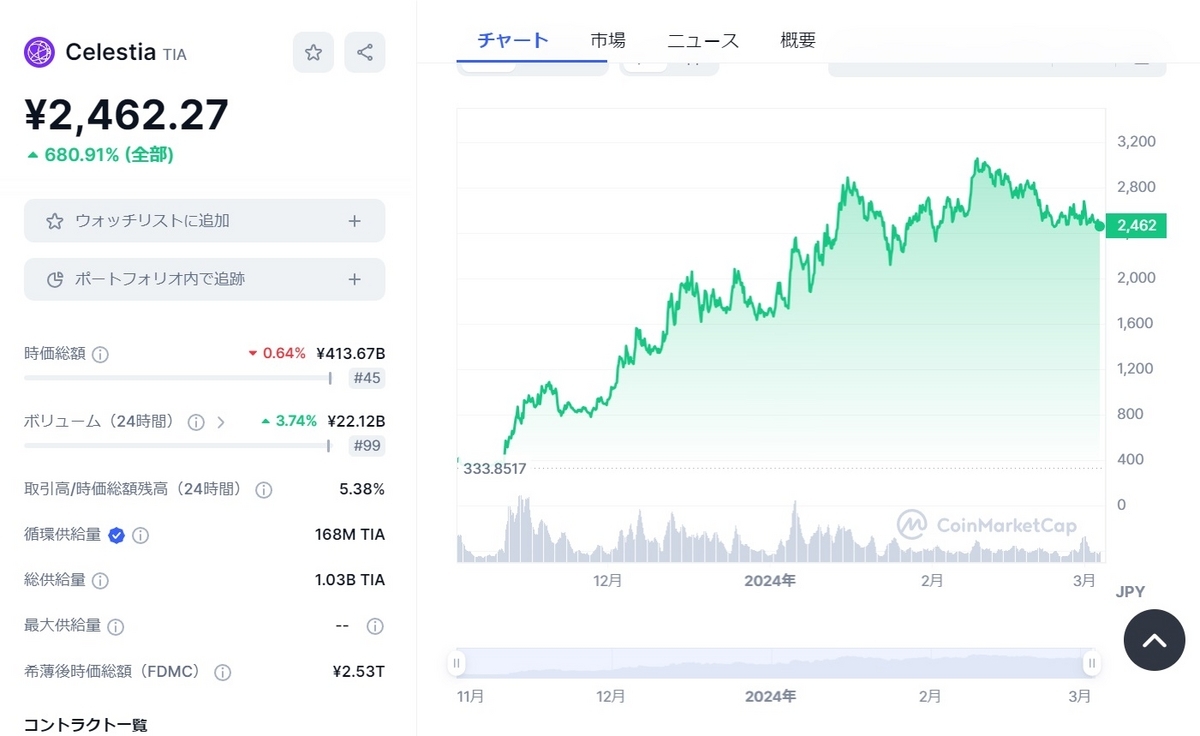Click the verified badge beside 循環供給量
The height and width of the screenshot is (736, 1200).
coord(116,535)
